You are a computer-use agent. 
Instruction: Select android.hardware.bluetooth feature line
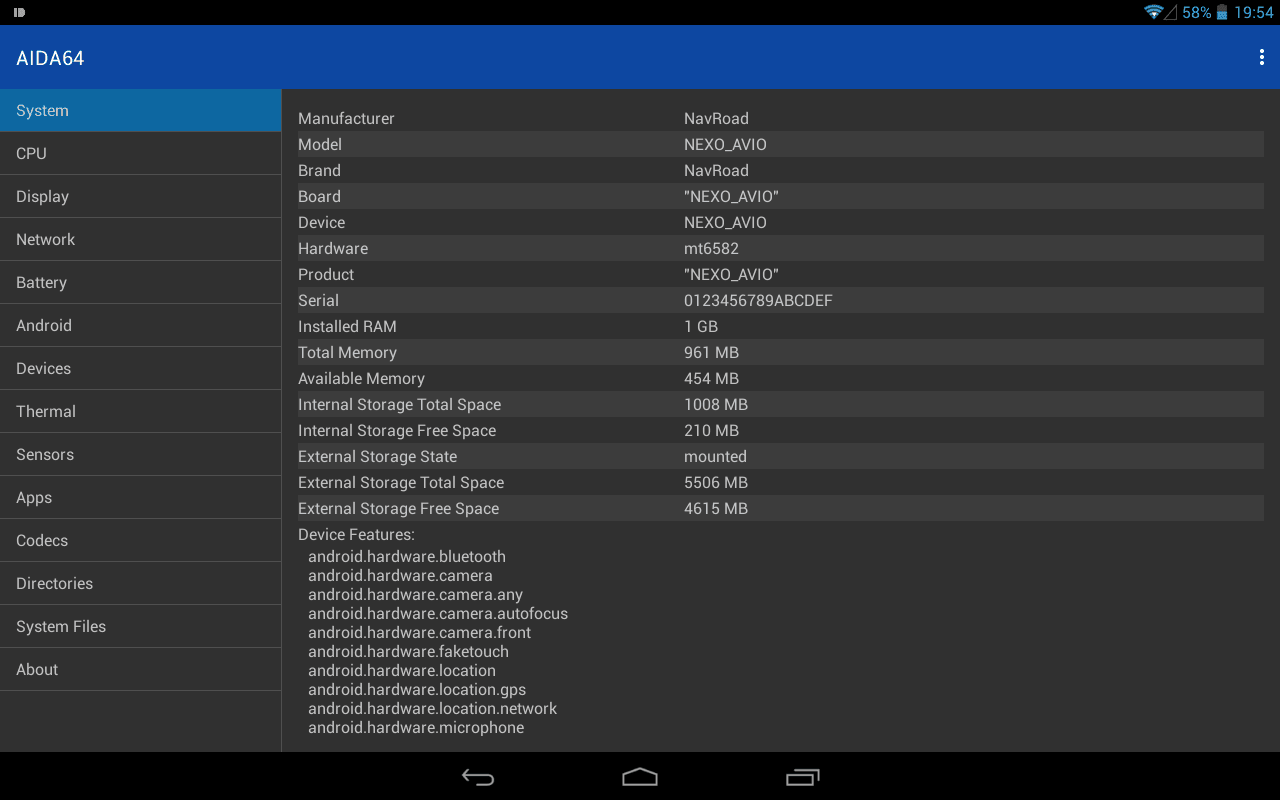(x=407, y=556)
